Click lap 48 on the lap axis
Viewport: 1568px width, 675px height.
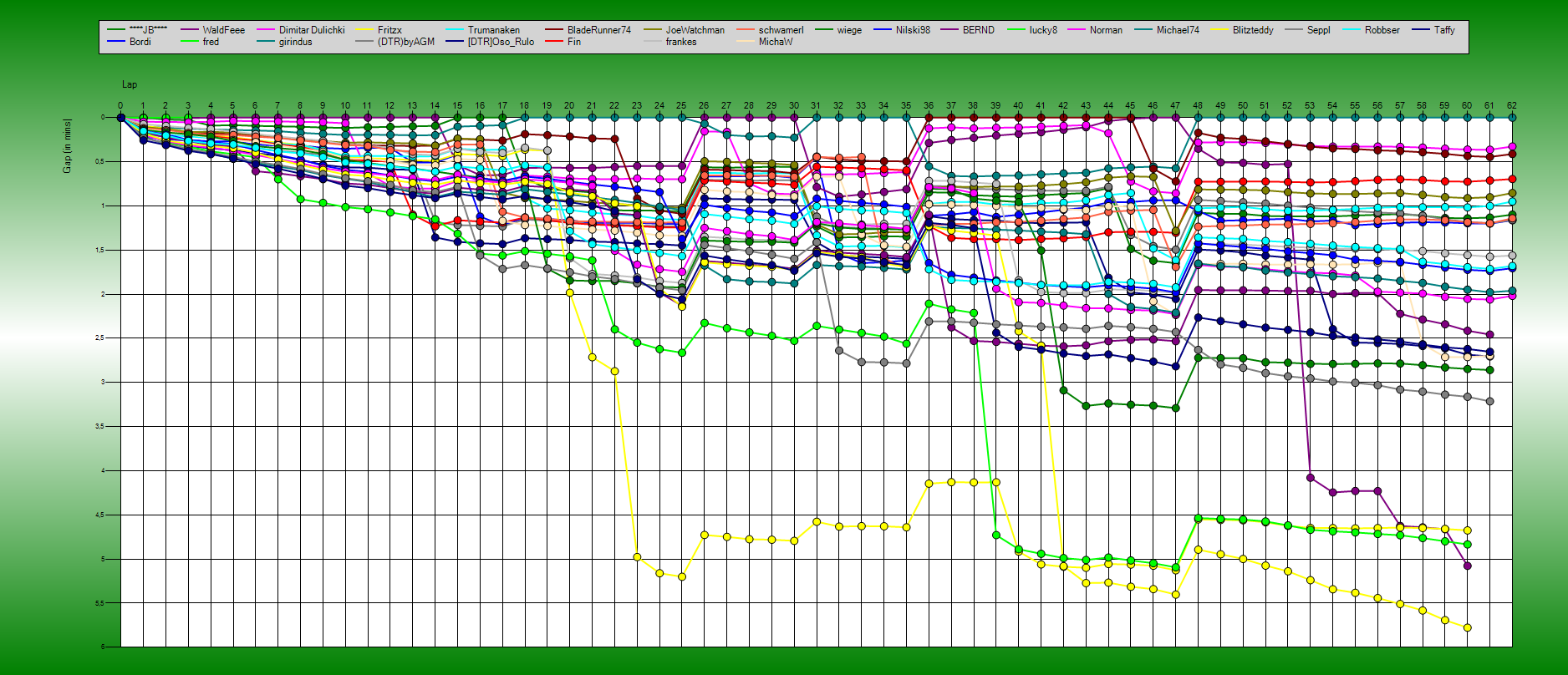pyautogui.click(x=1198, y=106)
